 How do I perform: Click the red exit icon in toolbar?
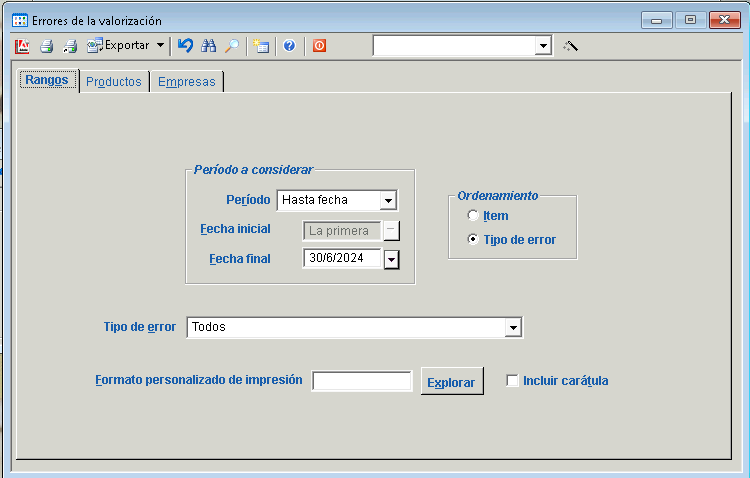click(319, 46)
